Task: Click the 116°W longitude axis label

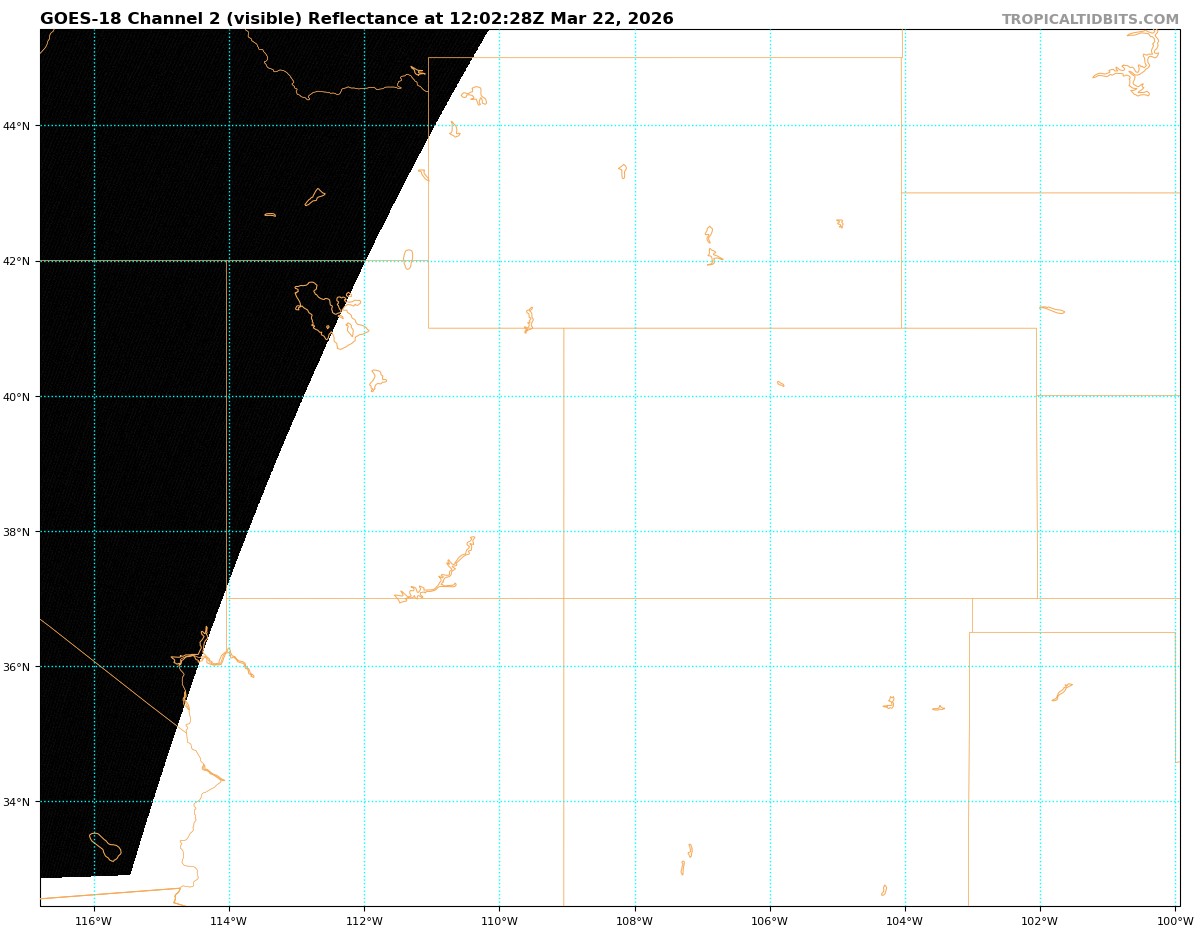Action: [93, 920]
